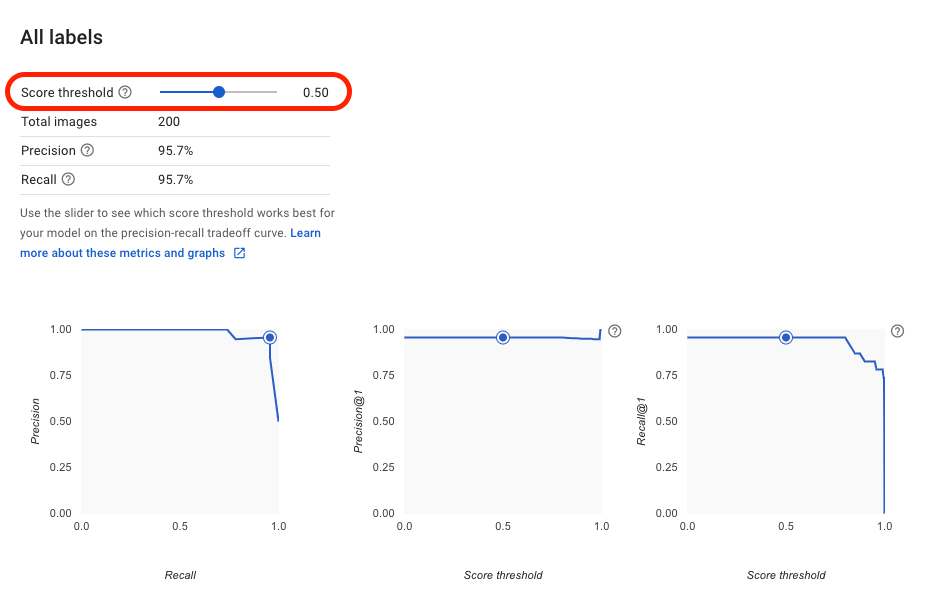Image resolution: width=945 pixels, height=604 pixels.
Task: Click the 'Total images' row label
Action: click(x=59, y=122)
